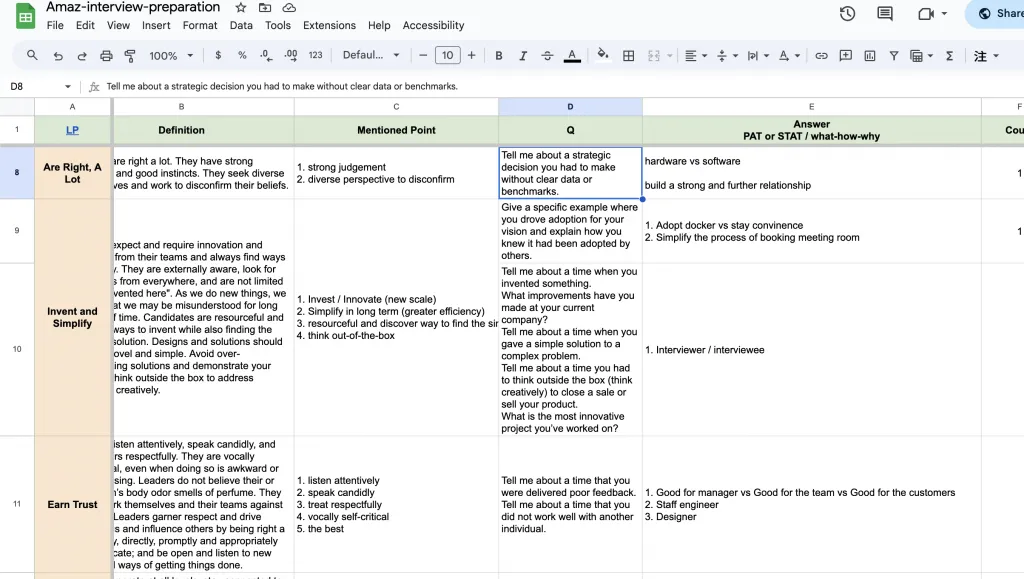
Task: Click the insert chart icon
Action: [870, 56]
